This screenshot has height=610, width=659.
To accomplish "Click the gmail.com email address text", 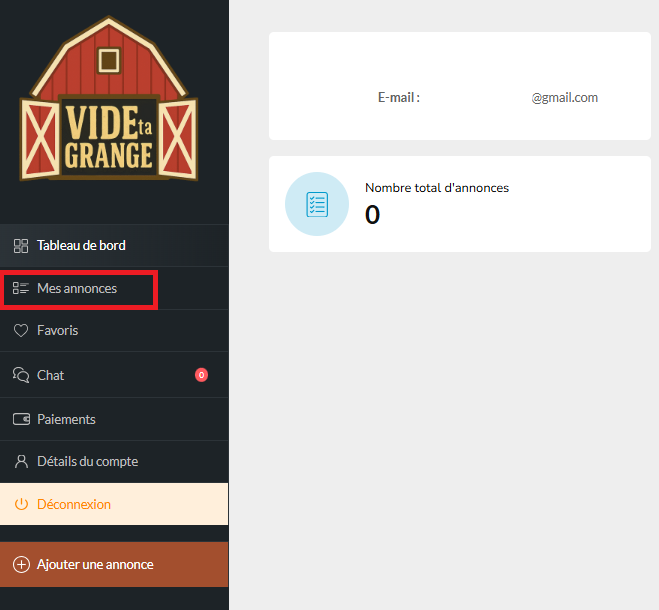I will (564, 98).
